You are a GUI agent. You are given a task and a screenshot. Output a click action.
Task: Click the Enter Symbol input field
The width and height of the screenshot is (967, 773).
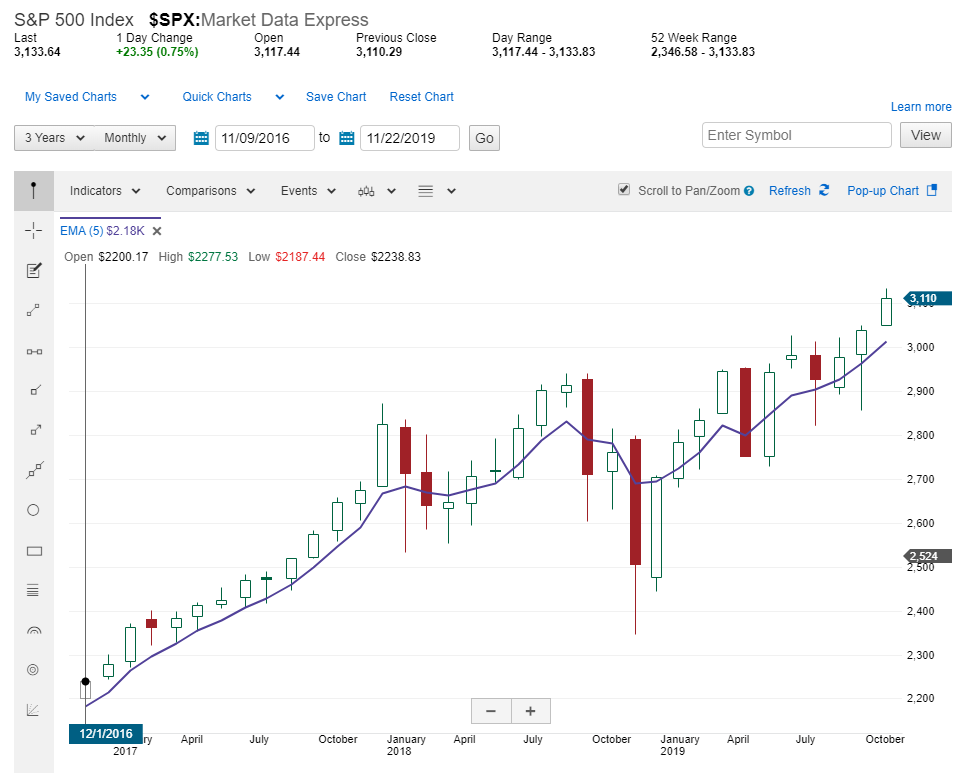click(796, 136)
